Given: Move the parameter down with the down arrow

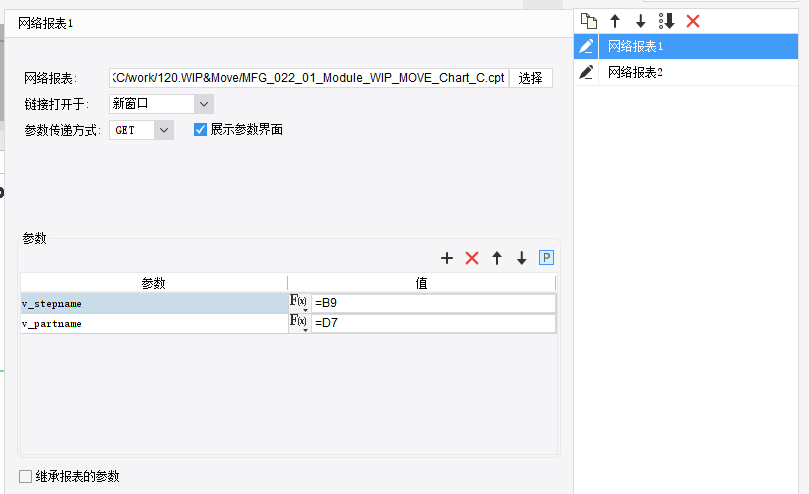Looking at the screenshot, I should click(522, 258).
